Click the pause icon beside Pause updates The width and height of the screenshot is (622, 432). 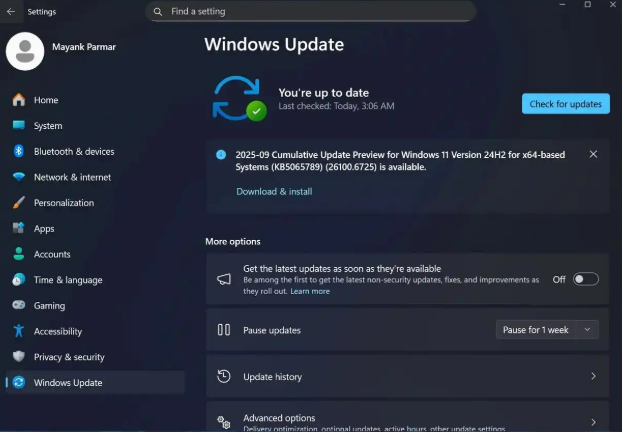click(x=224, y=330)
